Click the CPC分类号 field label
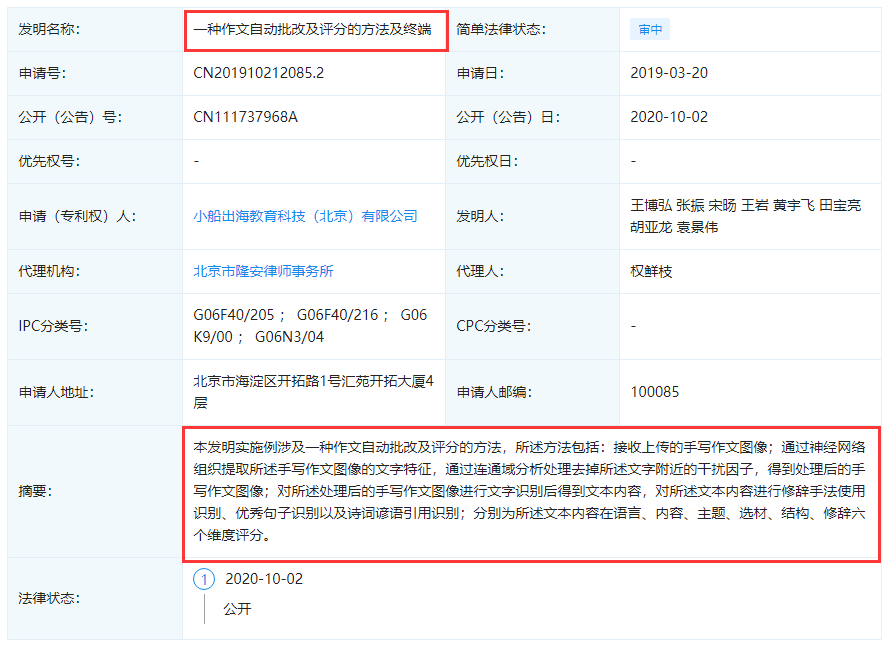 tap(493, 326)
